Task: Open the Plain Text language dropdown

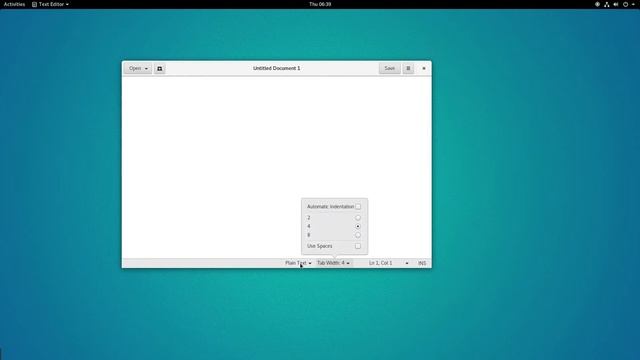Action: [x=298, y=263]
